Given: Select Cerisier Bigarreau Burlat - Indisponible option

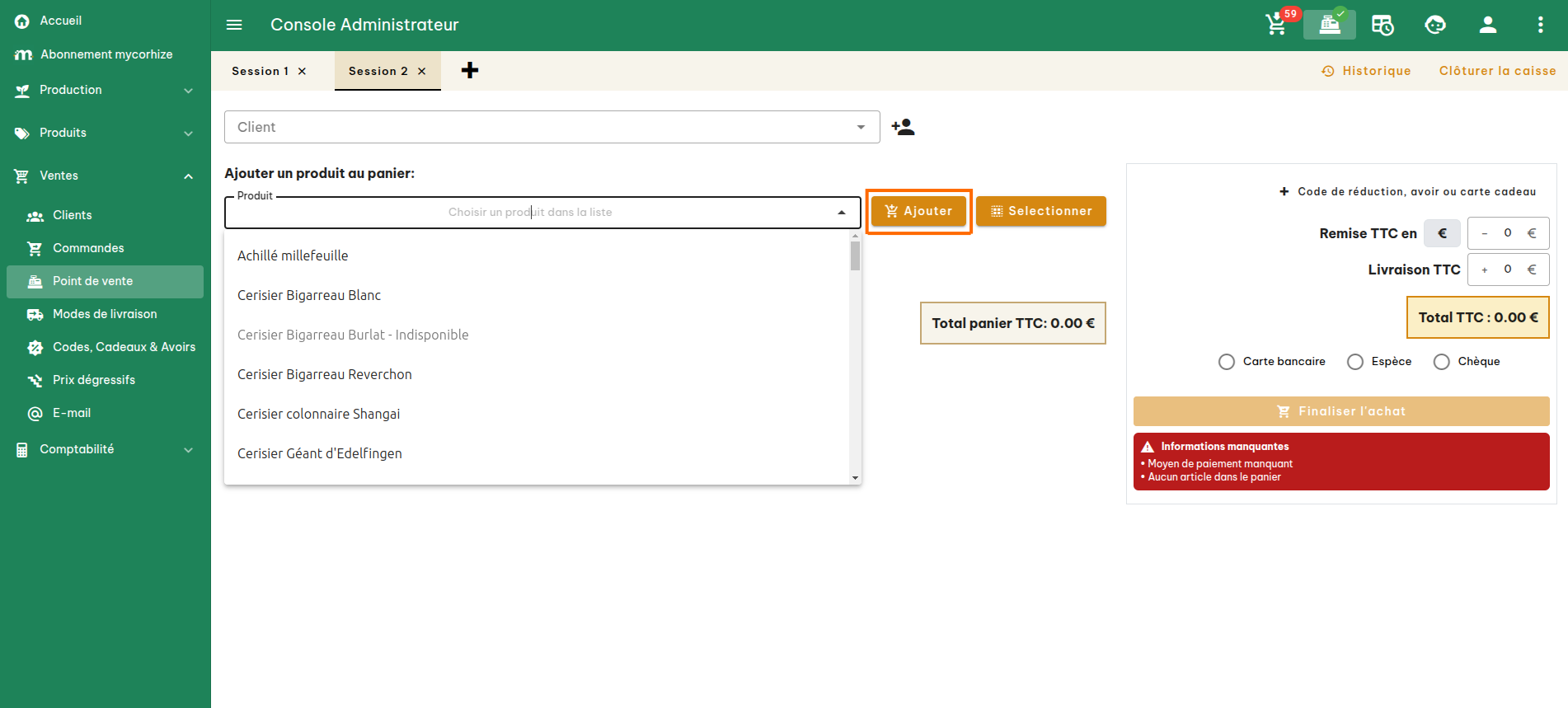Looking at the screenshot, I should pyautogui.click(x=537, y=335).
